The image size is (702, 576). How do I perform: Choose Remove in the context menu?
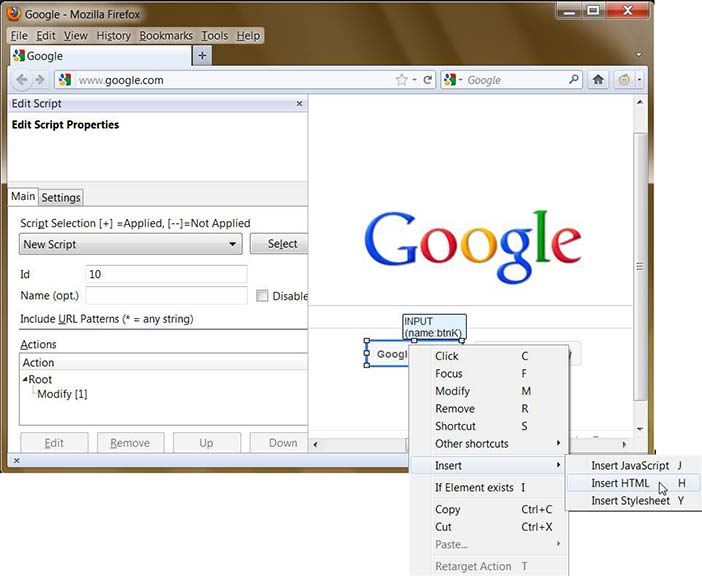point(489,409)
